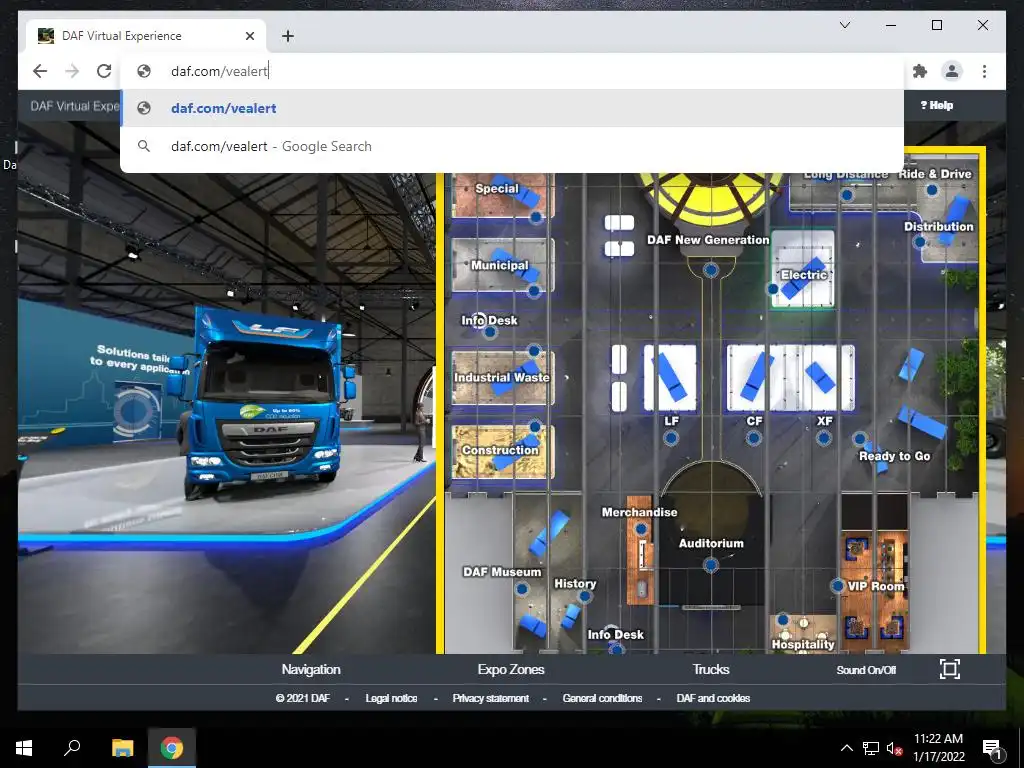Jump to Industrial Waste map marker
This screenshot has width=1024, height=768.
pyautogui.click(x=534, y=351)
